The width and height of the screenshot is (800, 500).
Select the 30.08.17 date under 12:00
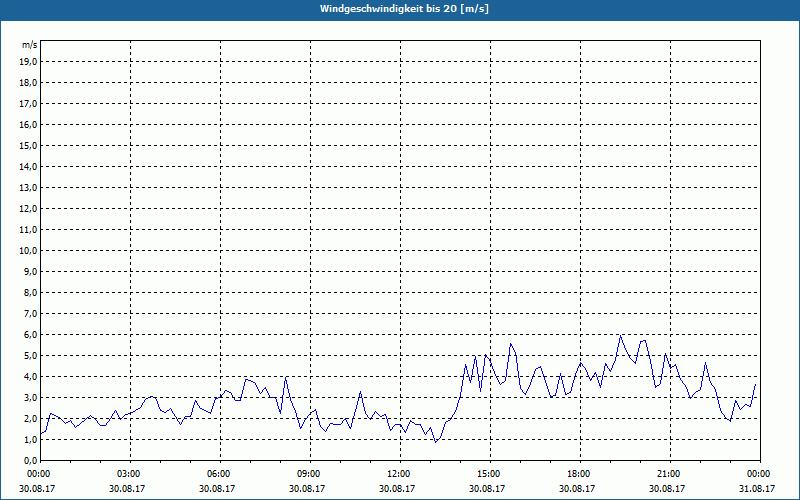[x=397, y=488]
